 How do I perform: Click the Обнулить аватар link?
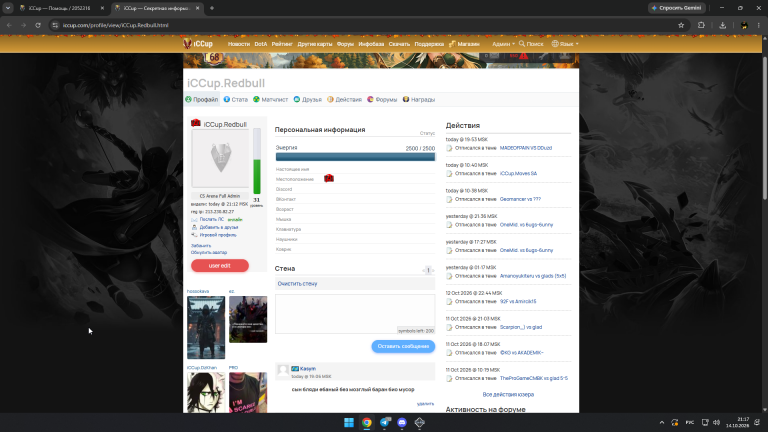click(x=209, y=253)
